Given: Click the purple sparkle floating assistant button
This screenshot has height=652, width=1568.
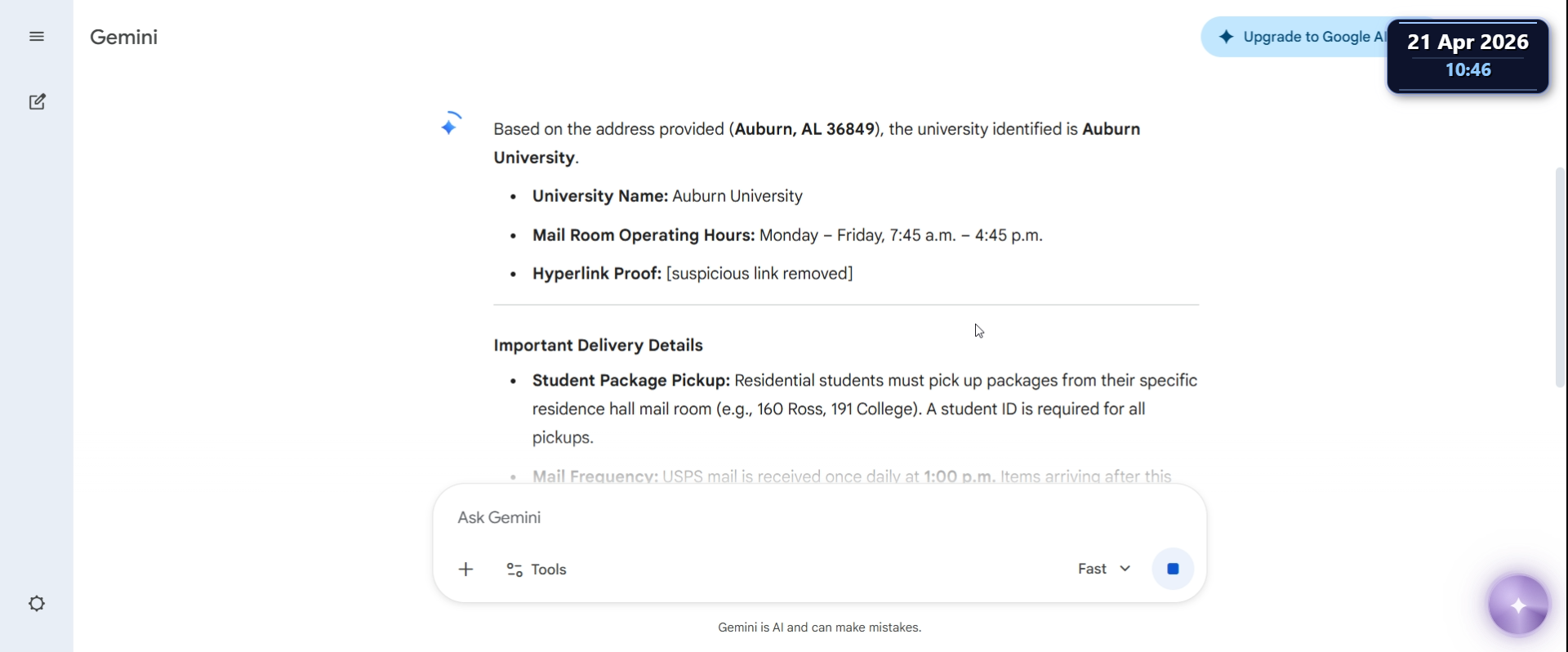Looking at the screenshot, I should pyautogui.click(x=1518, y=605).
